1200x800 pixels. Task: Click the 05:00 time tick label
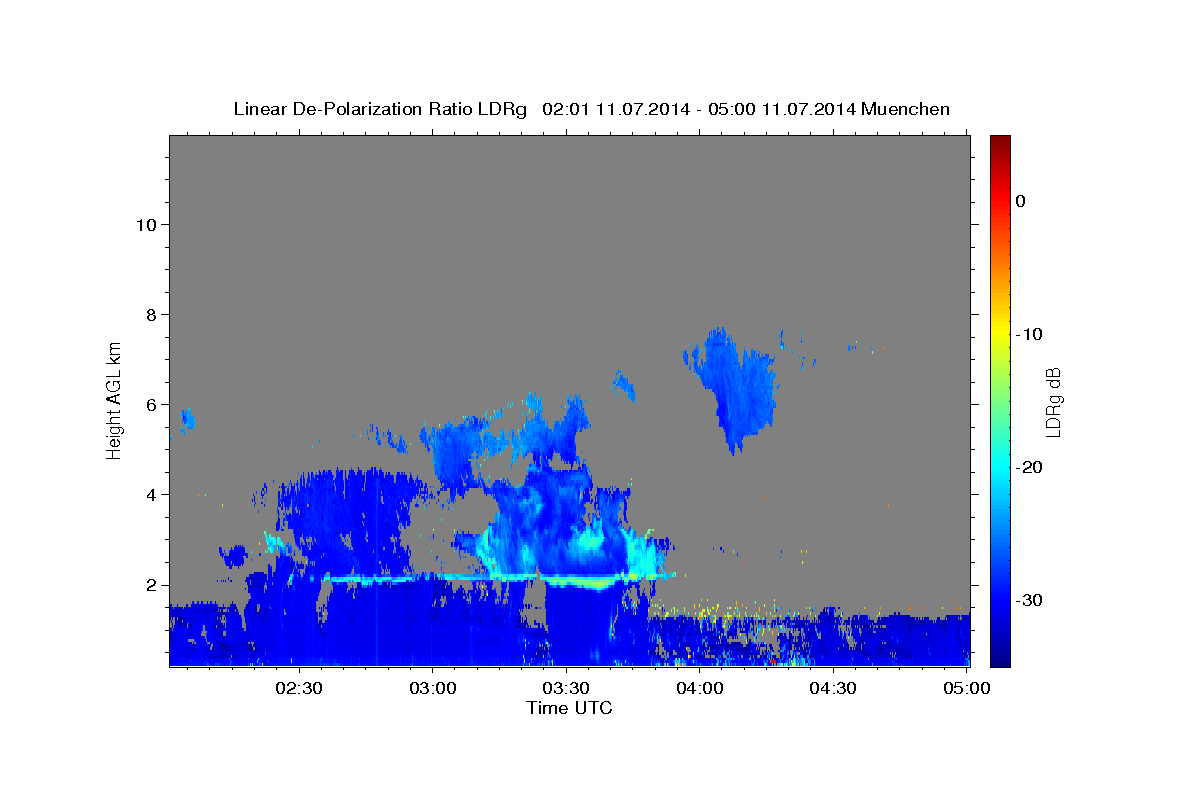966,688
